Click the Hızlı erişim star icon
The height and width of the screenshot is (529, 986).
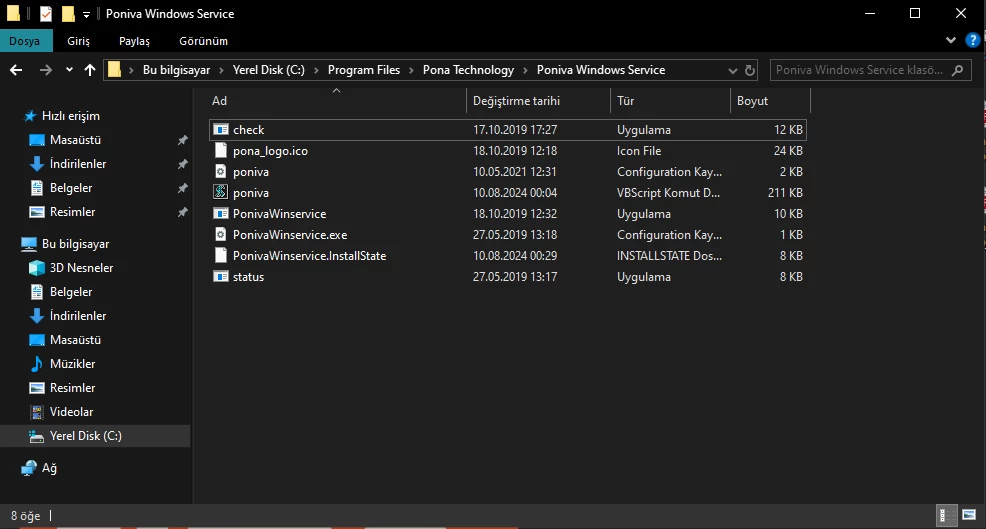pos(29,116)
